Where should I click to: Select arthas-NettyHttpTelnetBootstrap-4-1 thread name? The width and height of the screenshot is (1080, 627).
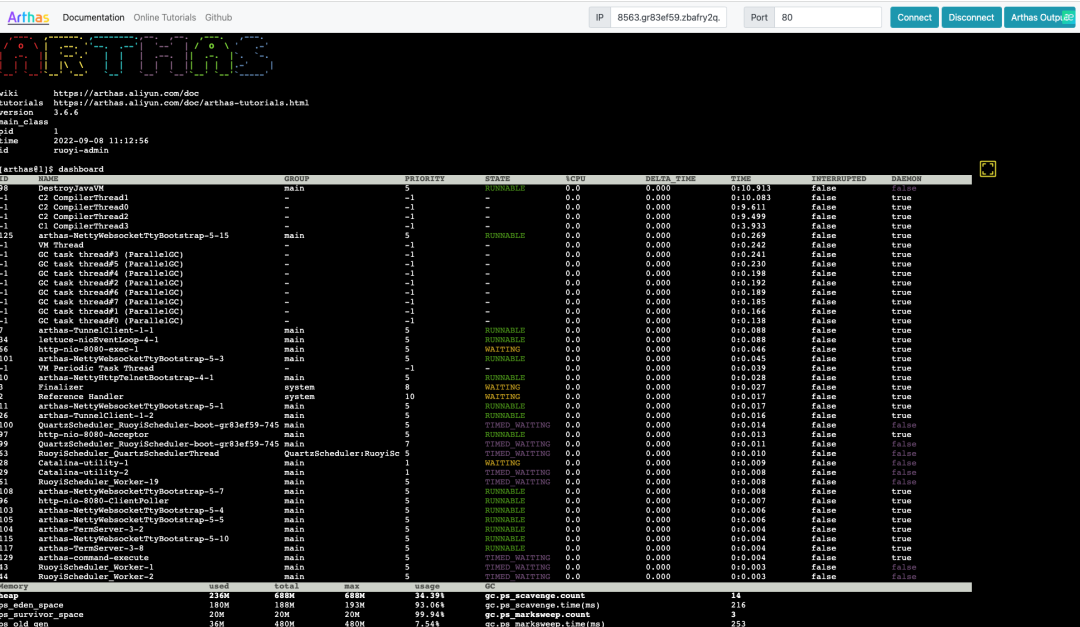[x=125, y=378]
